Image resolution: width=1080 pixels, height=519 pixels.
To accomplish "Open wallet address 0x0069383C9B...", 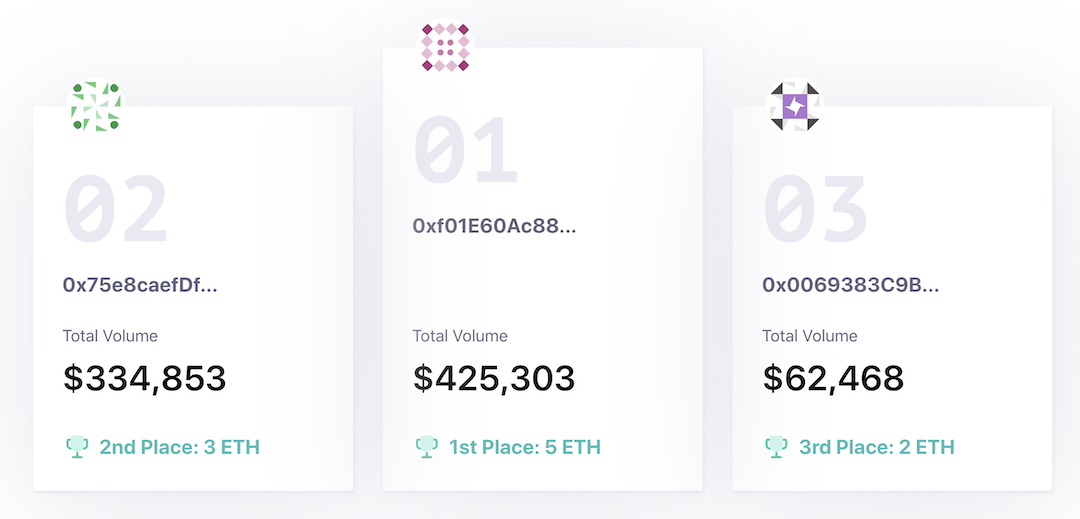I will (851, 285).
